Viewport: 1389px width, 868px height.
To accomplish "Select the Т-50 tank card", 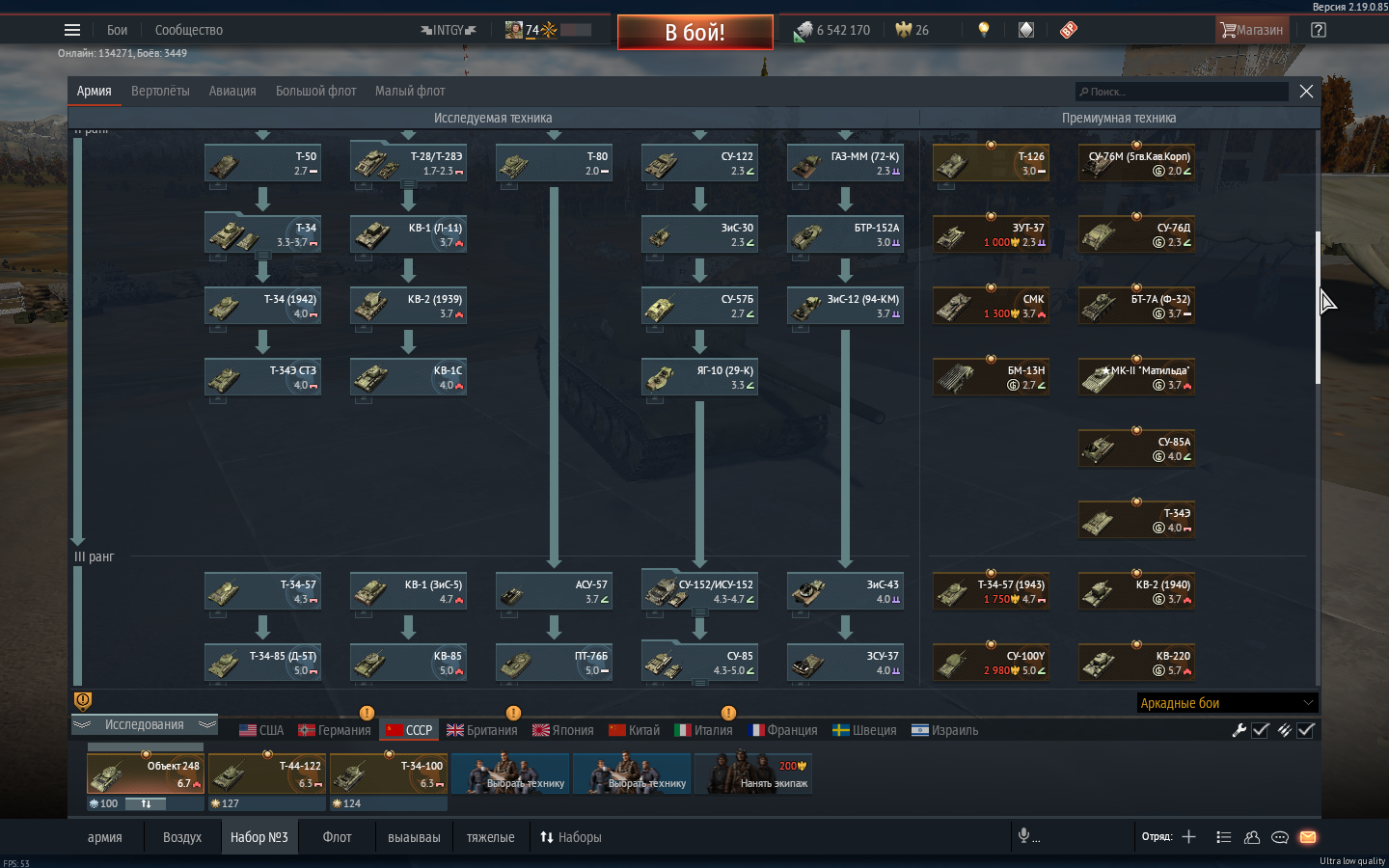I will [262, 163].
